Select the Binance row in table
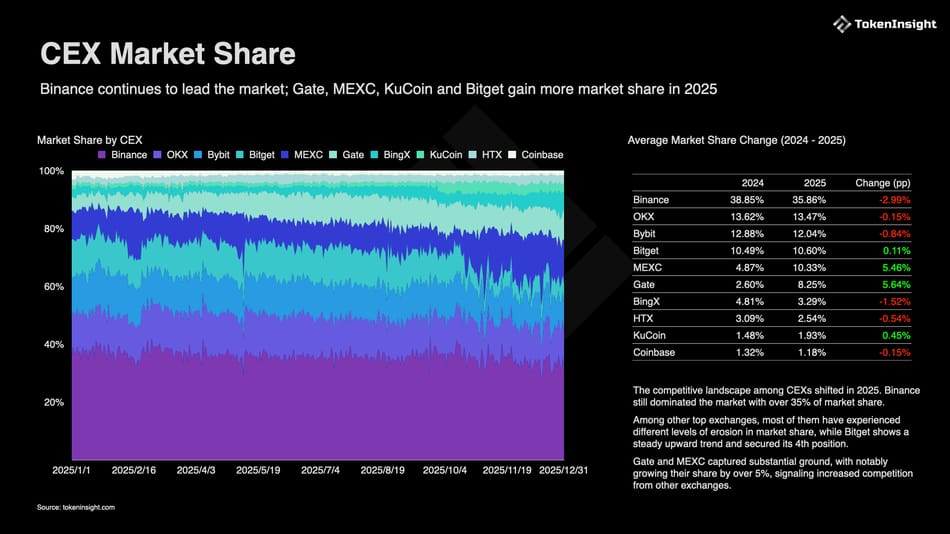This screenshot has width=950, height=534. pyautogui.click(x=651, y=200)
